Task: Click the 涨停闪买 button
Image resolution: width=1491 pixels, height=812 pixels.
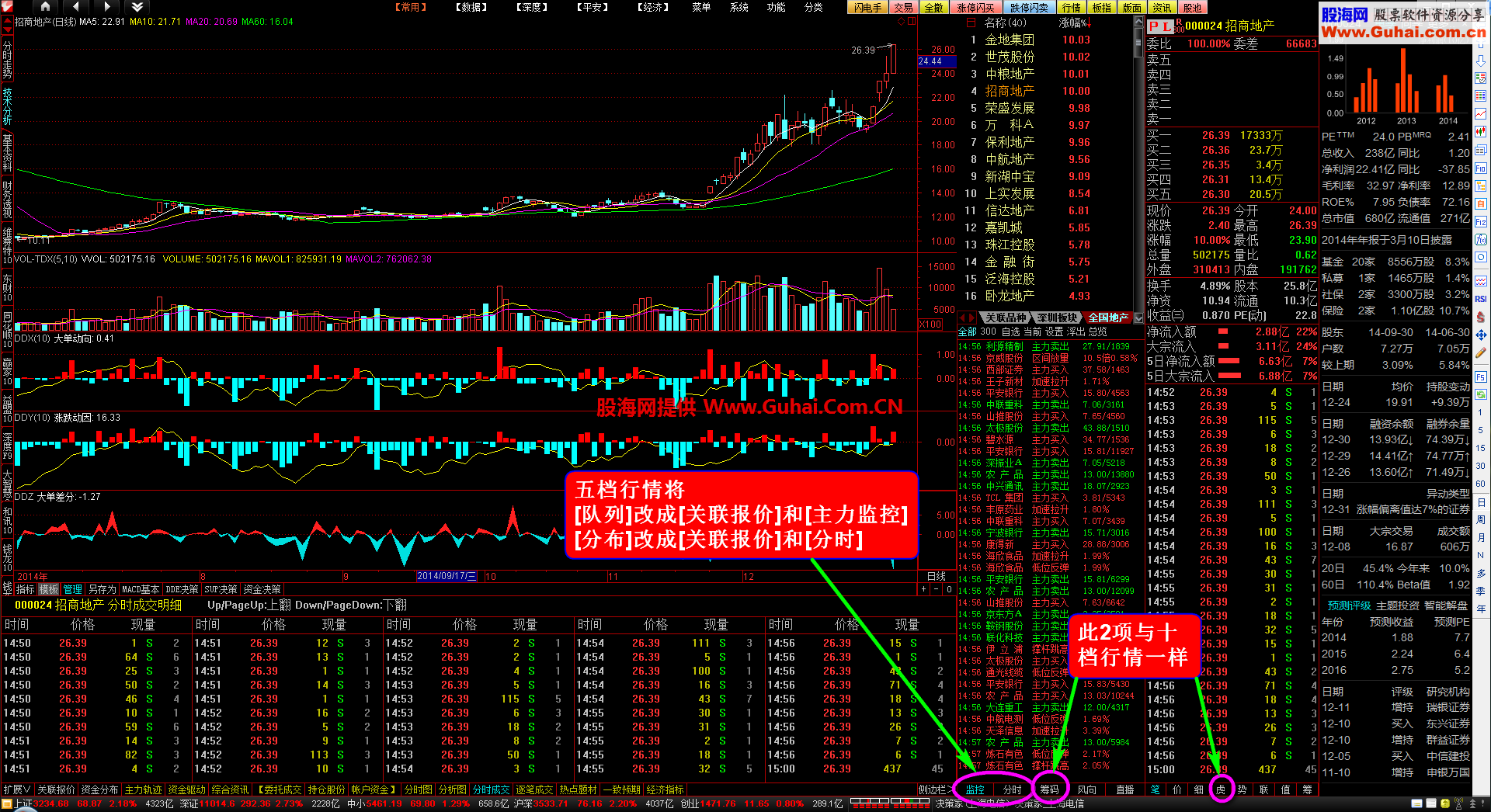Action: 975,7
